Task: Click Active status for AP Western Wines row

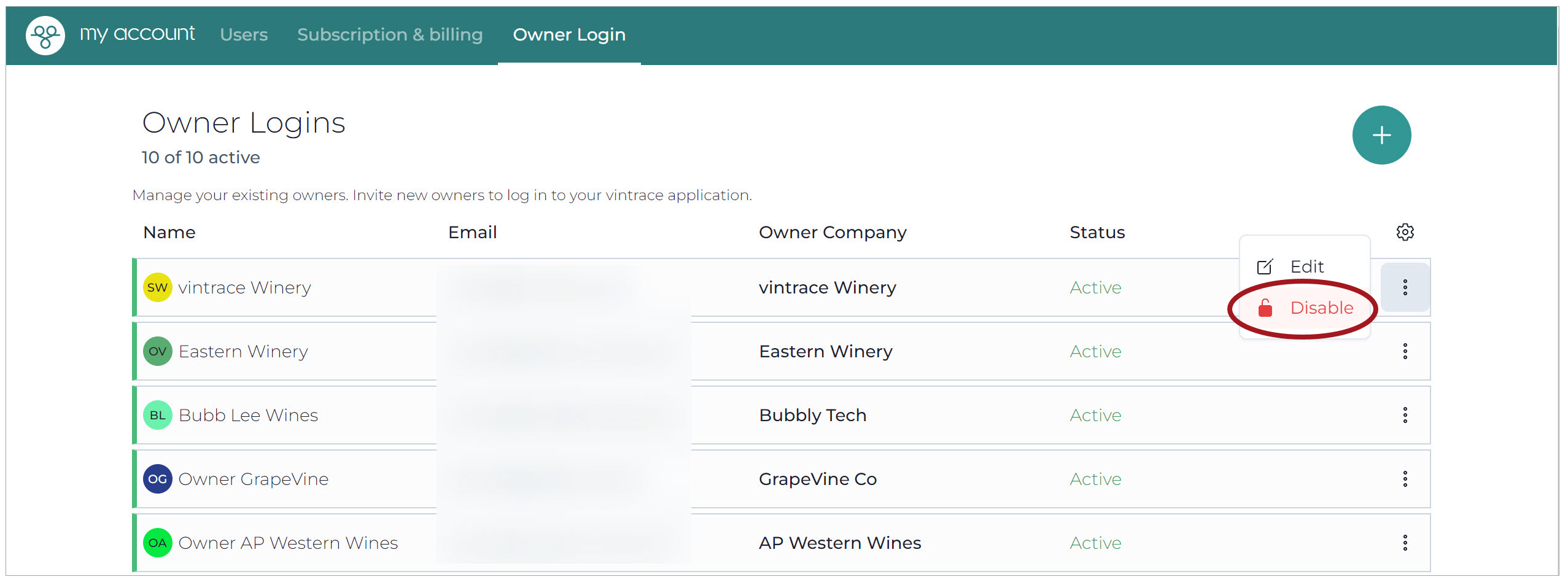Action: click(1095, 543)
